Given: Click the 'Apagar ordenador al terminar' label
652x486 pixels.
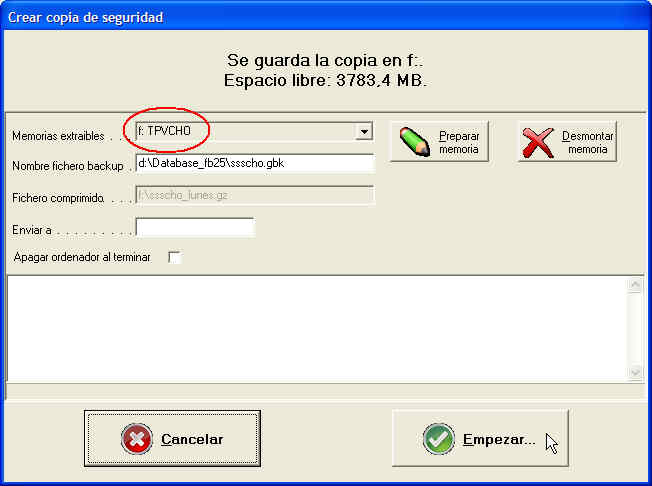Looking at the screenshot, I should (82, 257).
